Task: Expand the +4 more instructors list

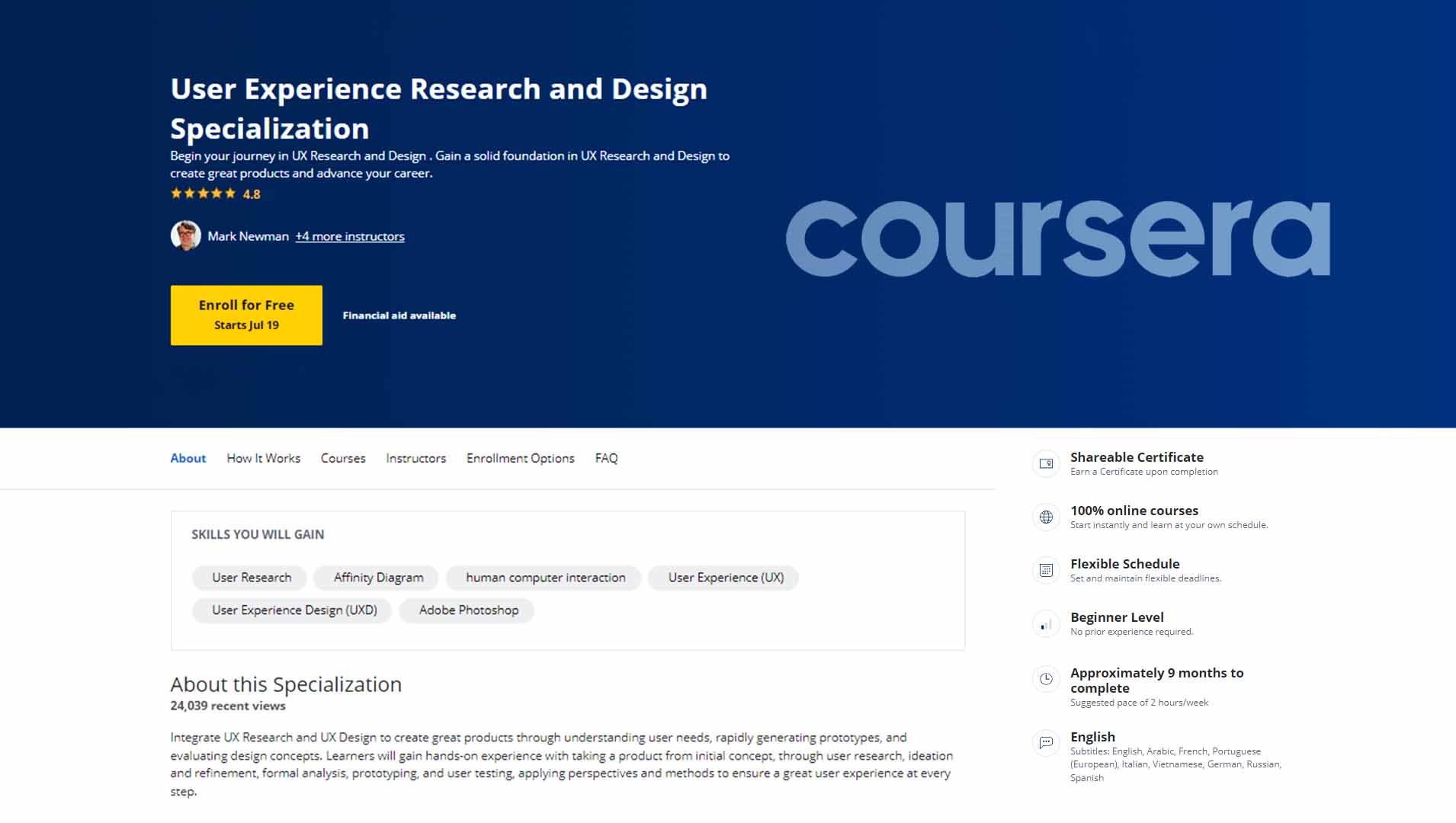Action: [349, 236]
